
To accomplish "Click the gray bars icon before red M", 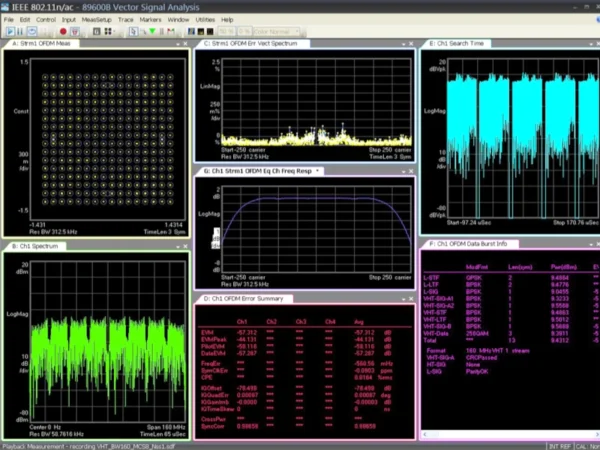I will pos(161,31).
